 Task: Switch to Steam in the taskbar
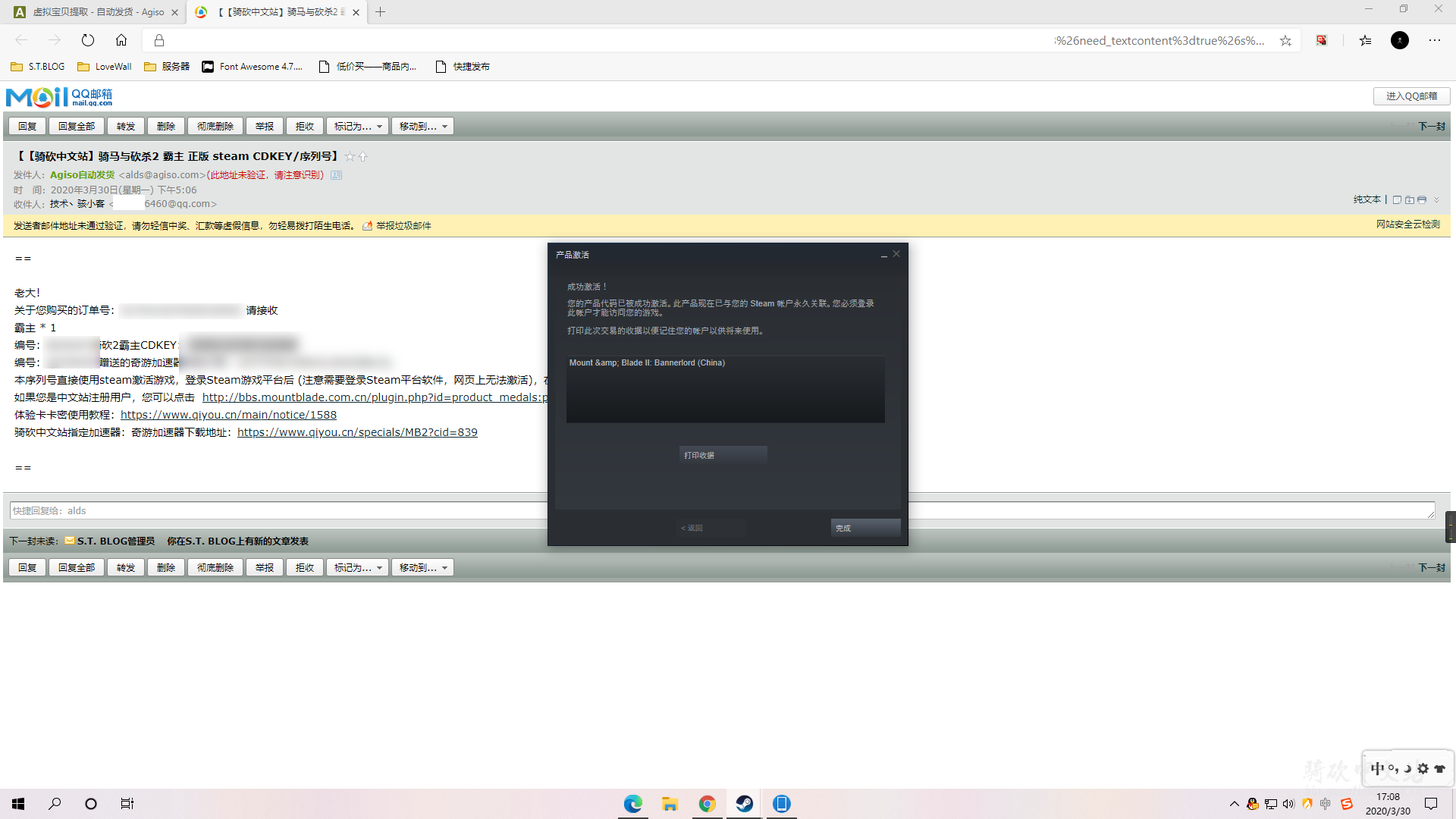744,804
